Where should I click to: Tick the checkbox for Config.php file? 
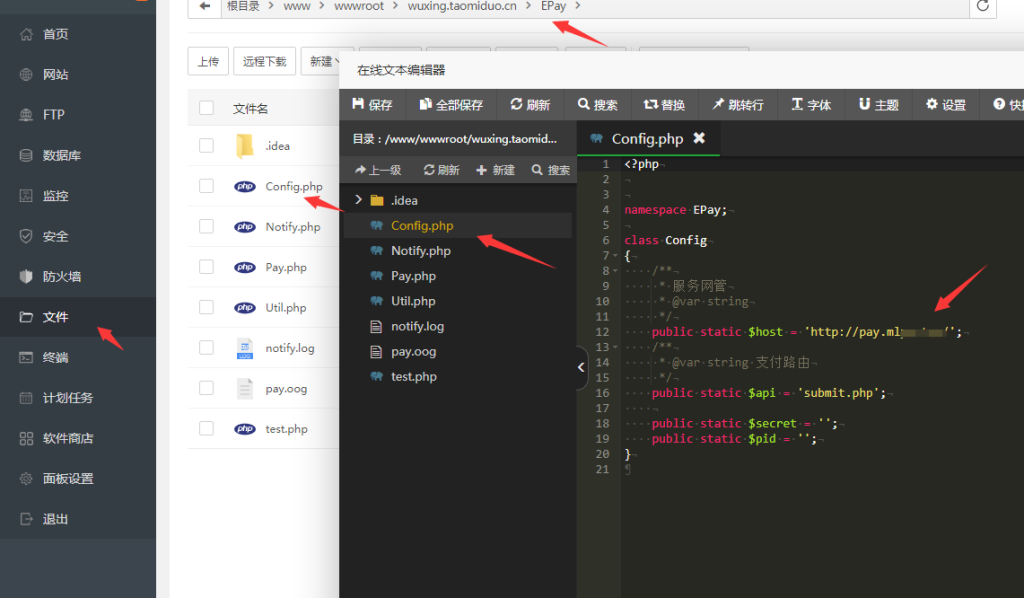pos(206,186)
